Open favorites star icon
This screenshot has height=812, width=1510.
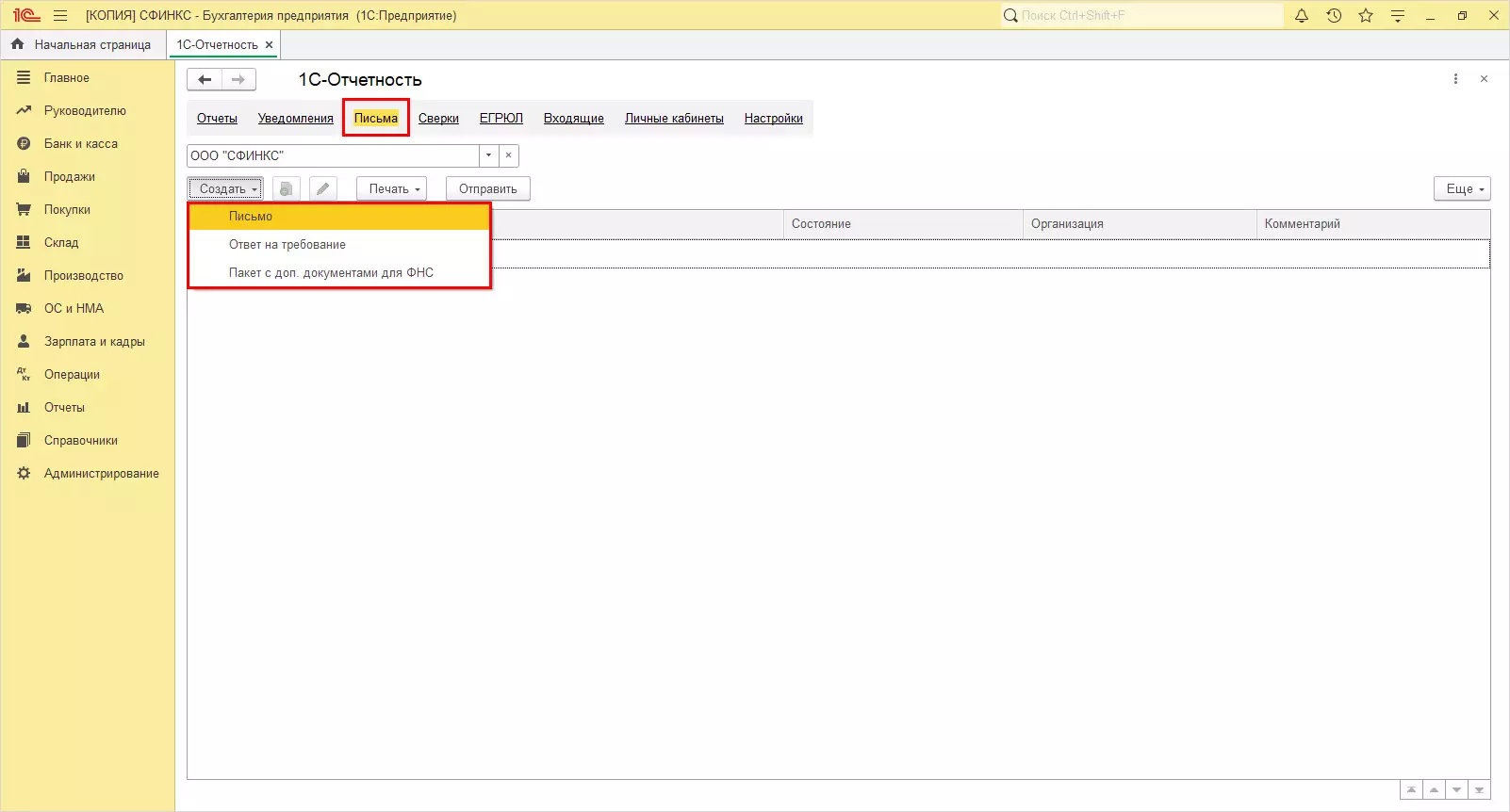tap(1366, 16)
